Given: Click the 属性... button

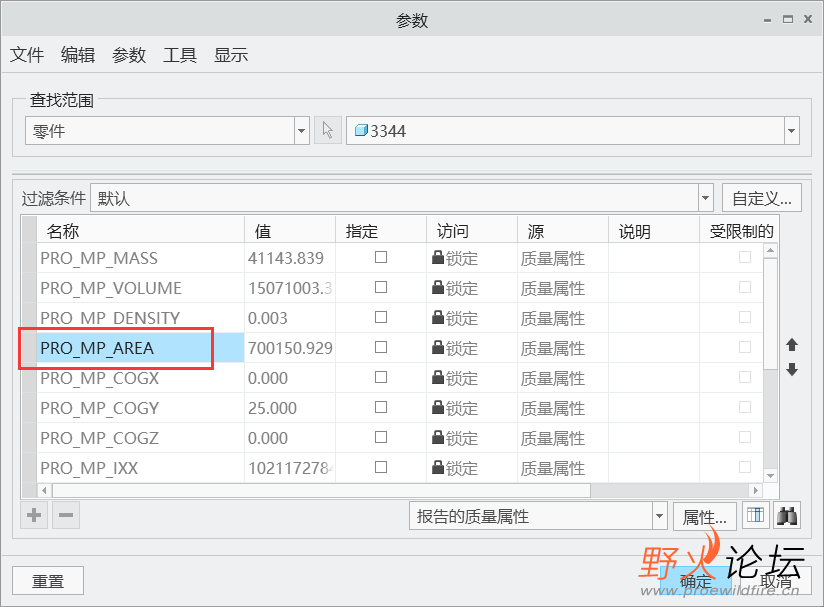Looking at the screenshot, I should [704, 516].
